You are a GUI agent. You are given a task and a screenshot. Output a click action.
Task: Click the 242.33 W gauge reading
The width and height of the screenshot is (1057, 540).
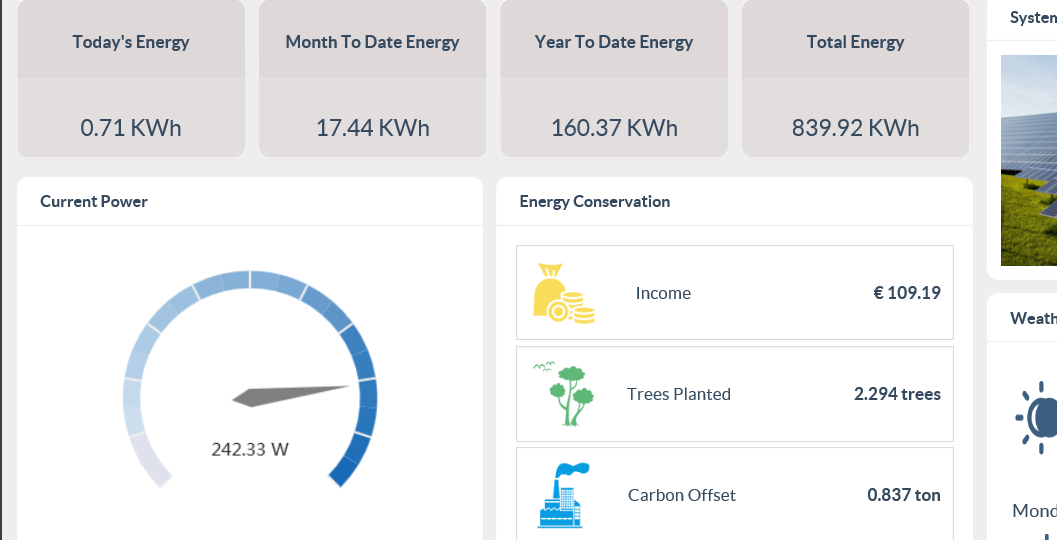[x=250, y=449]
